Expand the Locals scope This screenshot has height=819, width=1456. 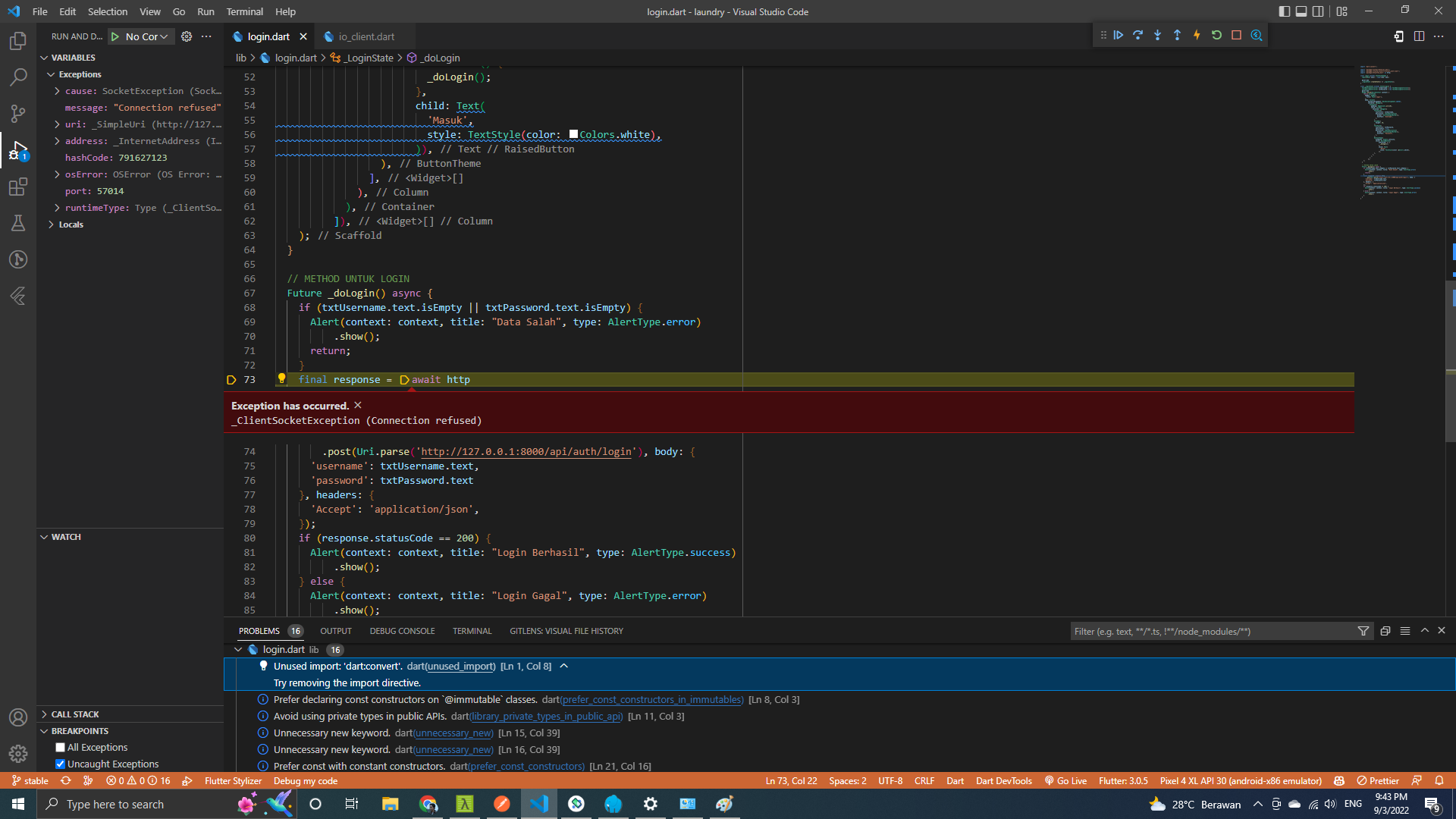[52, 224]
